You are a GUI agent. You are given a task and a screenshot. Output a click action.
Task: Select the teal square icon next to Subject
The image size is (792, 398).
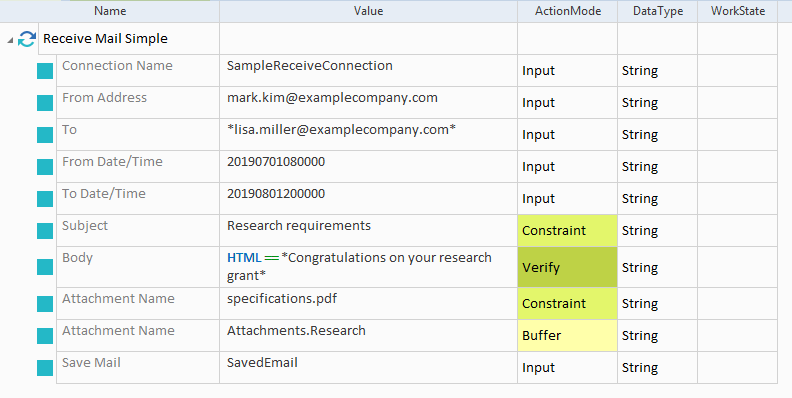[45, 231]
